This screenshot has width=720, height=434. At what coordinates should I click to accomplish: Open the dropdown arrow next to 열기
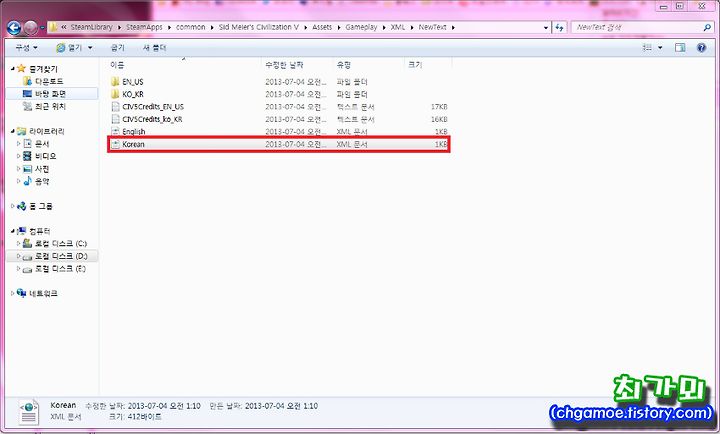pos(90,48)
